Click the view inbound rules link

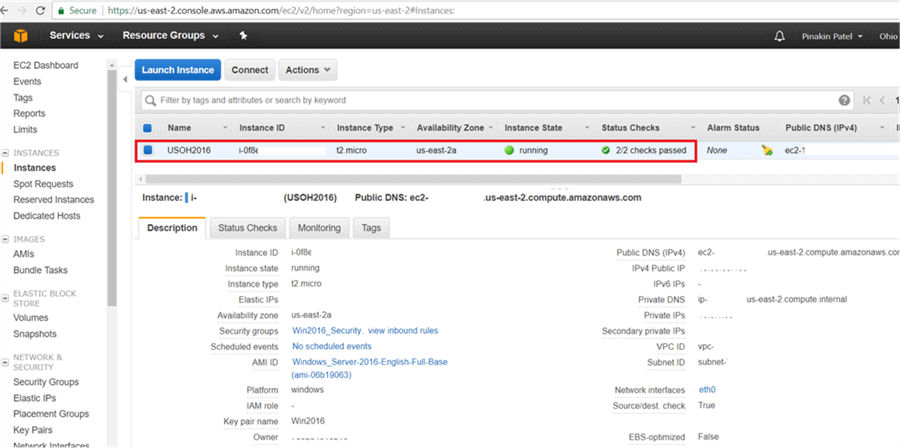coord(403,331)
